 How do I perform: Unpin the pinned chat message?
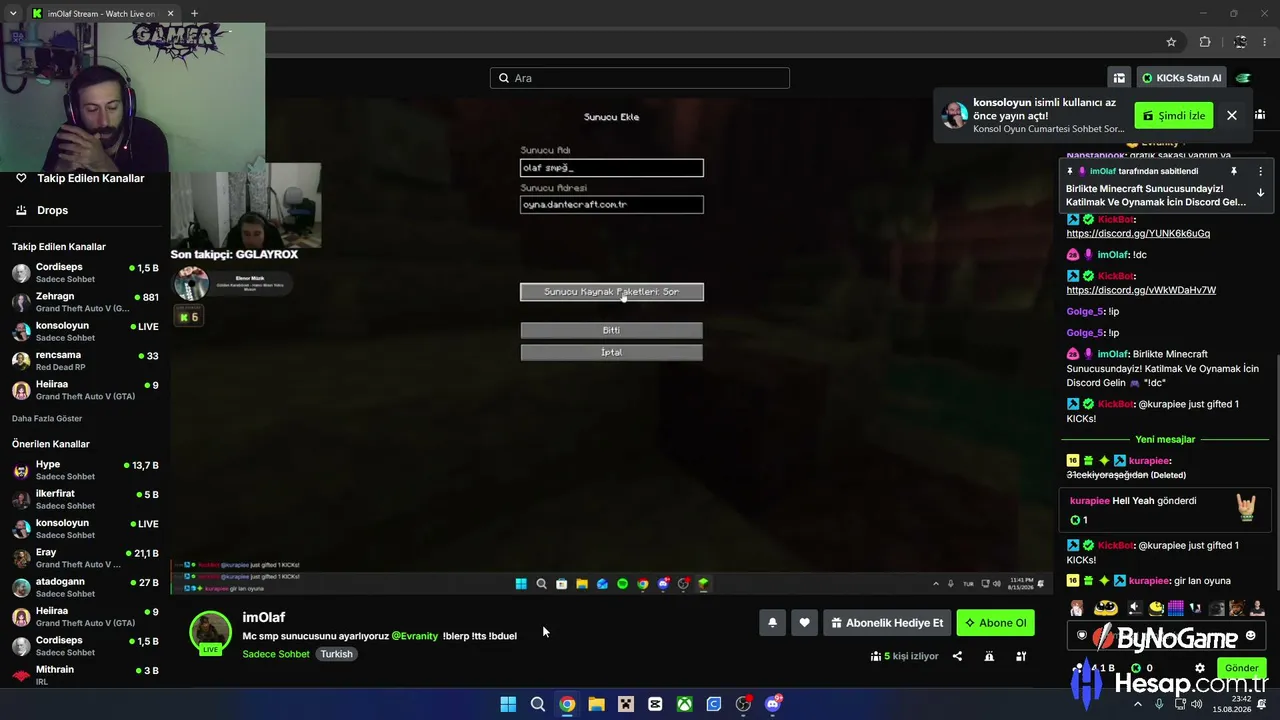click(x=1234, y=171)
